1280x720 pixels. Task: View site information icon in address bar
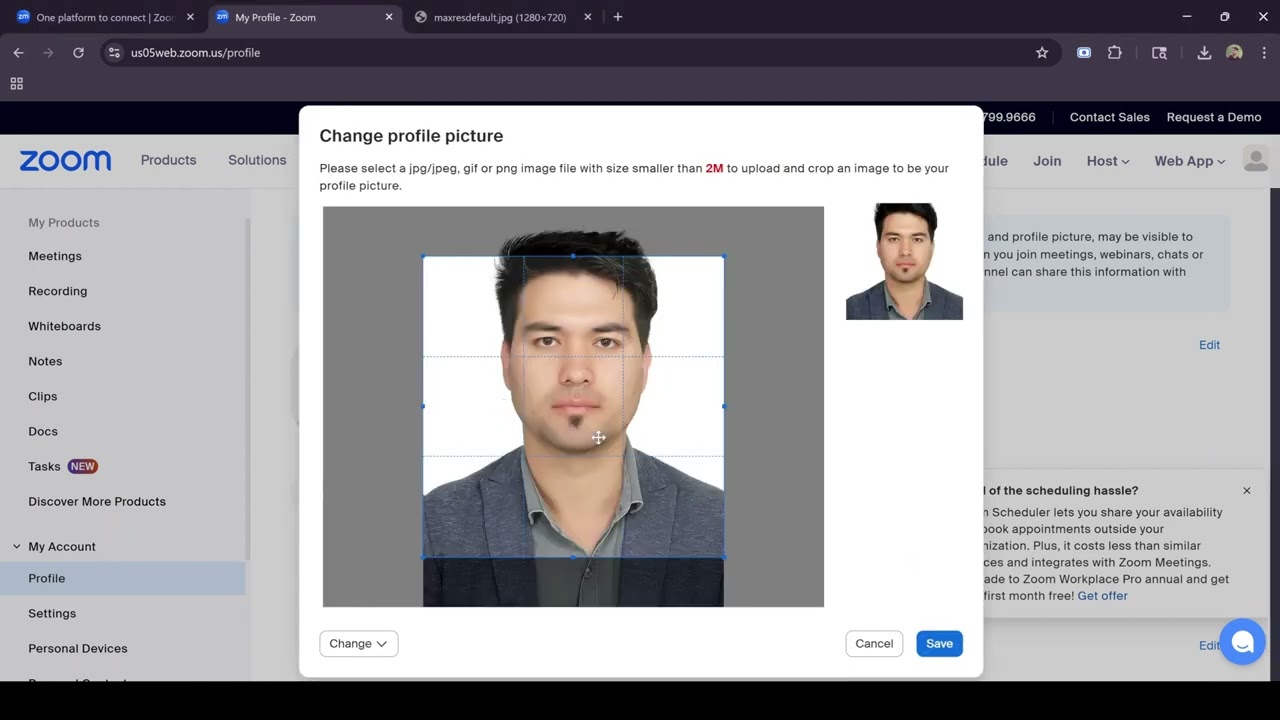[114, 53]
